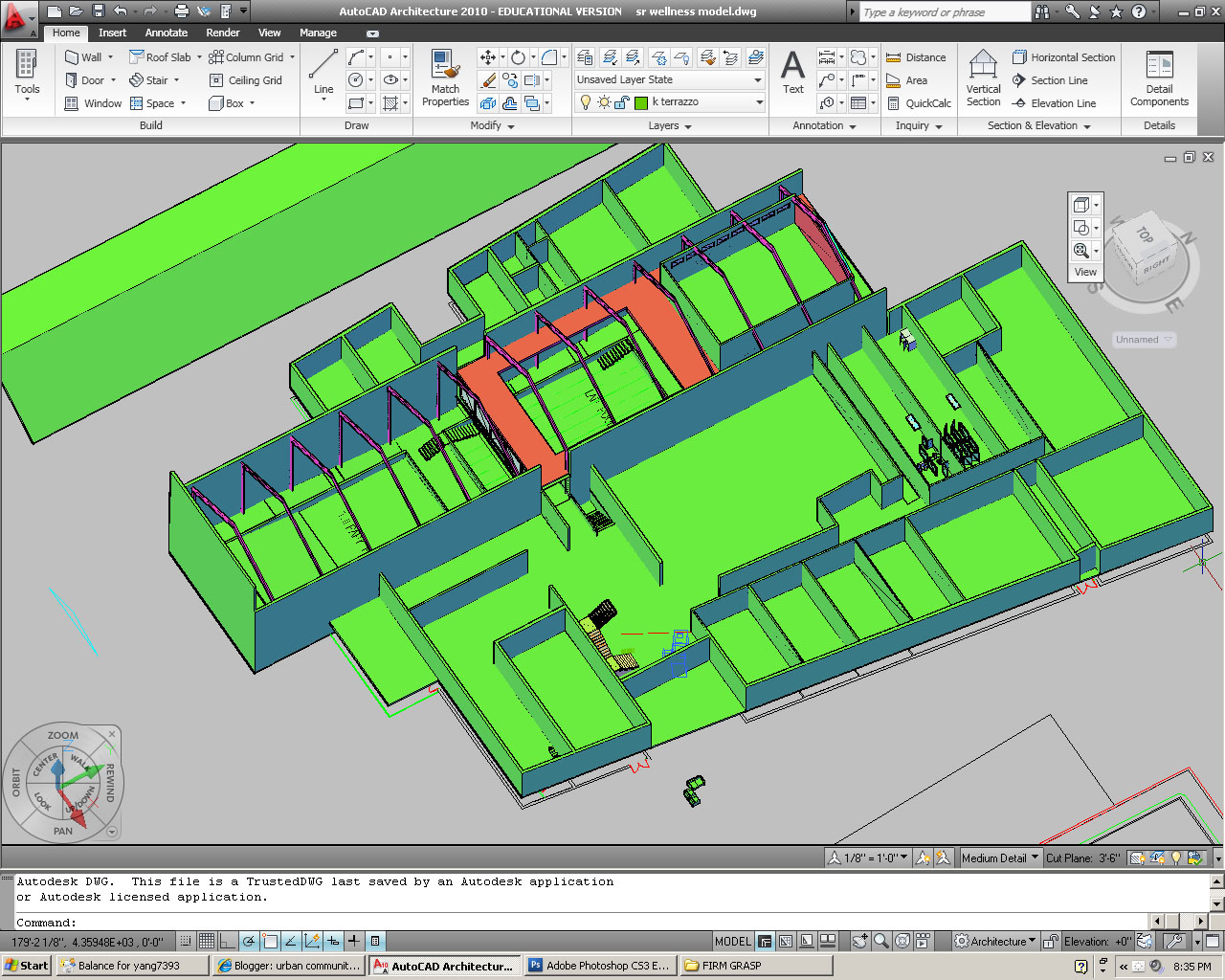
Task: Click the Horizontal Section button
Action: (x=1063, y=57)
